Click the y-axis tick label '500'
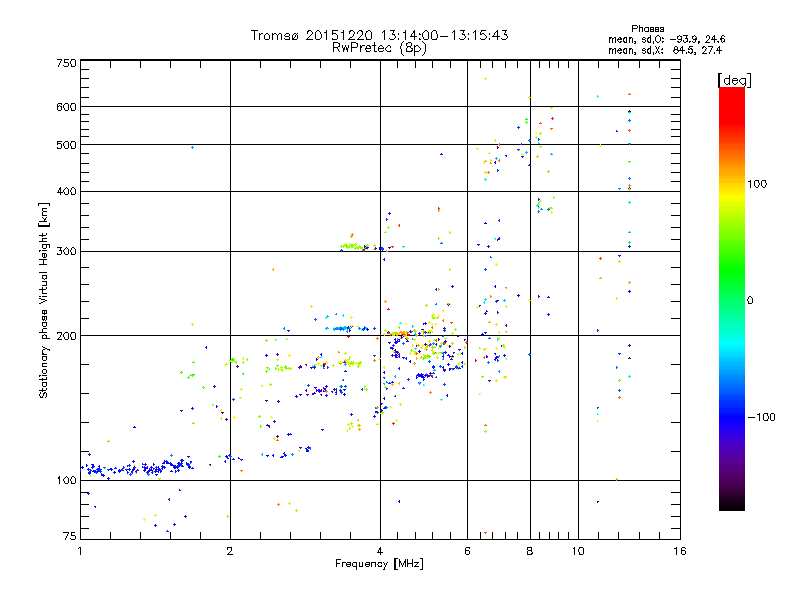This screenshot has width=800, height=600. click(66, 145)
